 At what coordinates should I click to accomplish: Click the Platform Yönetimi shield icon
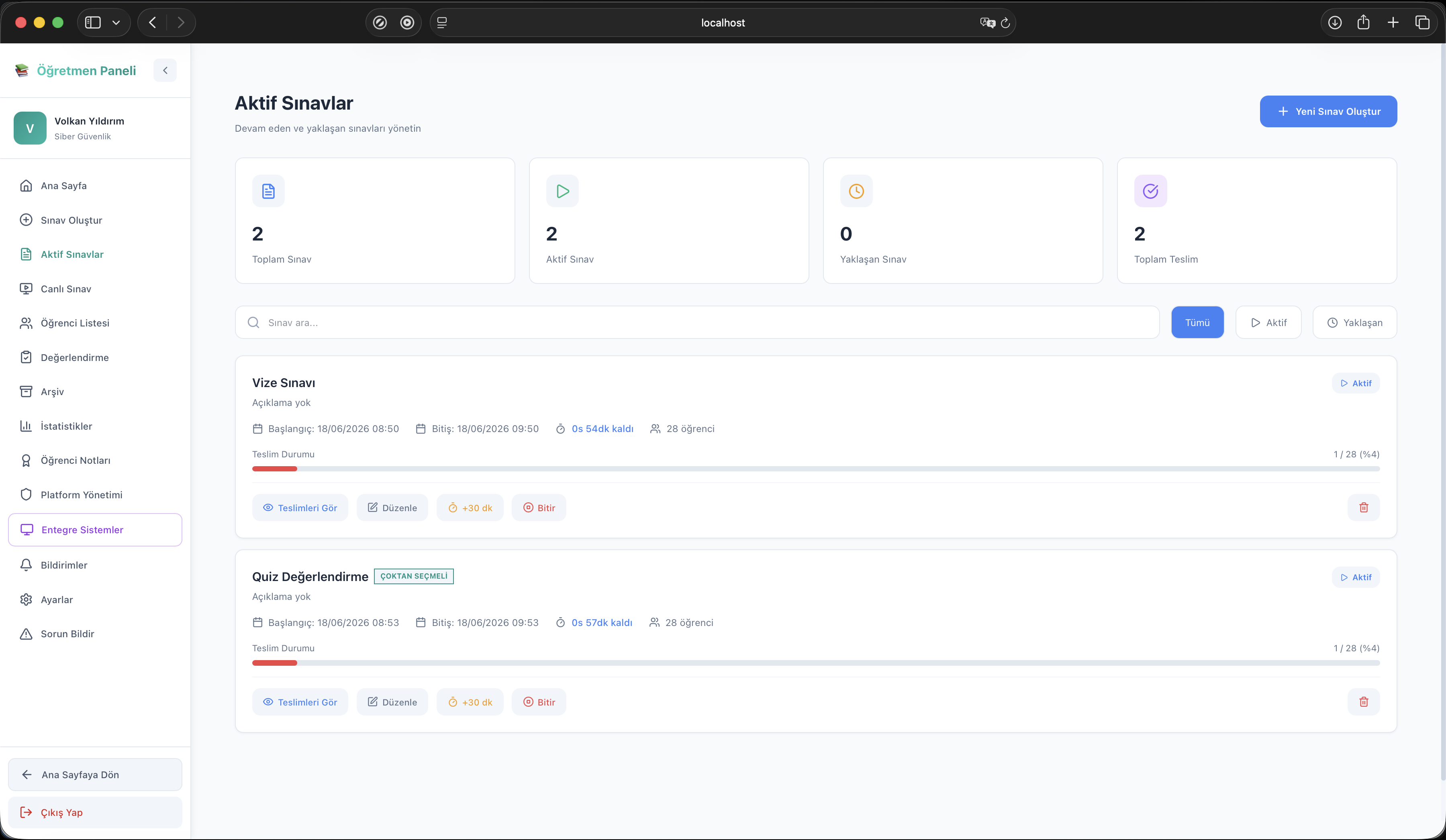[x=26, y=495]
